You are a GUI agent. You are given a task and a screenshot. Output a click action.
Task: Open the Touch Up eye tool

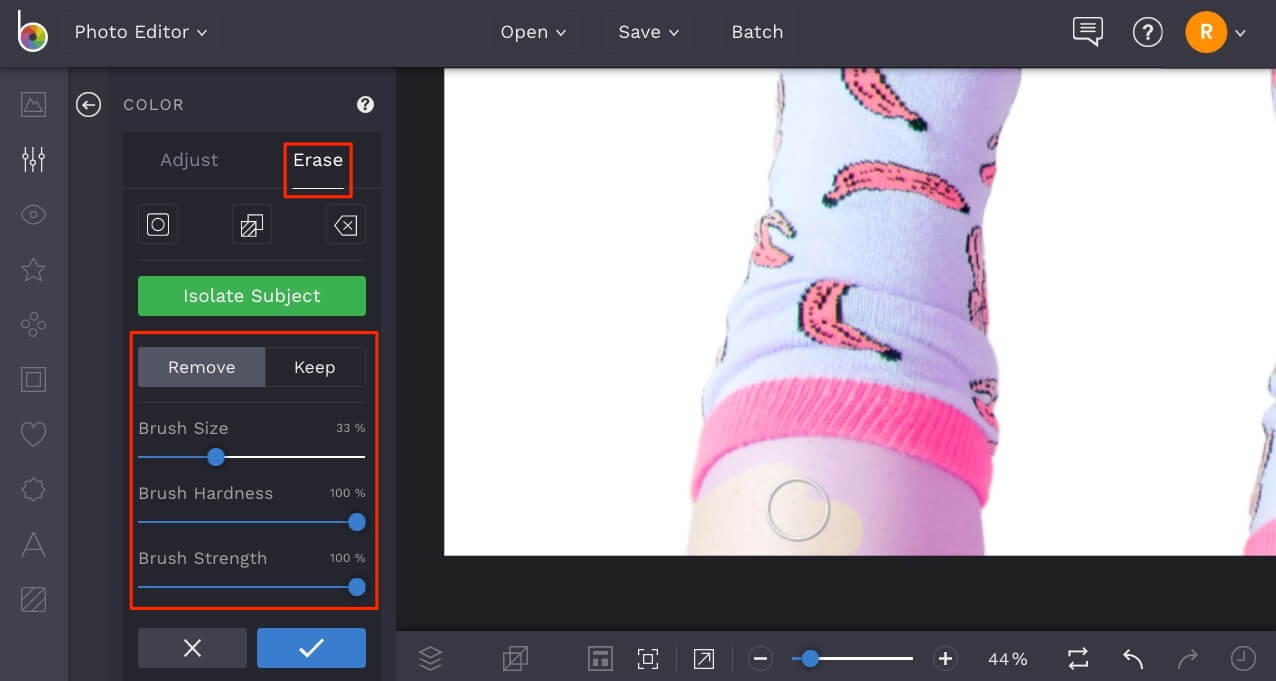pos(33,214)
